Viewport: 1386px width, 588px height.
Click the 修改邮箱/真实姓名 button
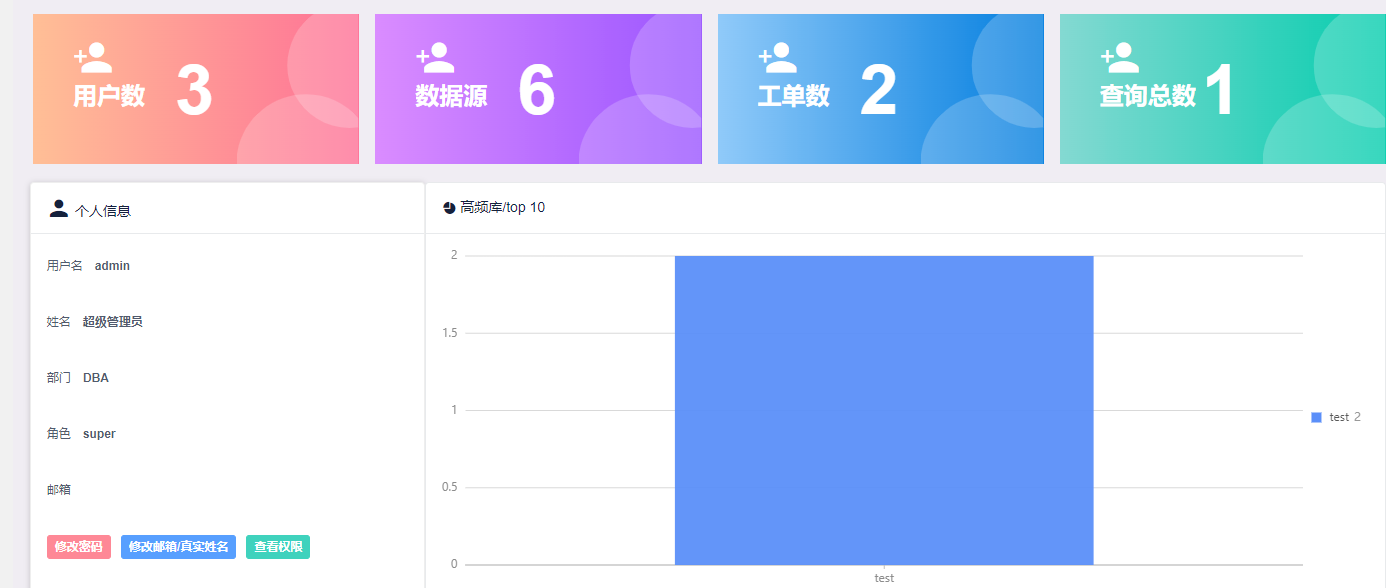pyautogui.click(x=179, y=547)
